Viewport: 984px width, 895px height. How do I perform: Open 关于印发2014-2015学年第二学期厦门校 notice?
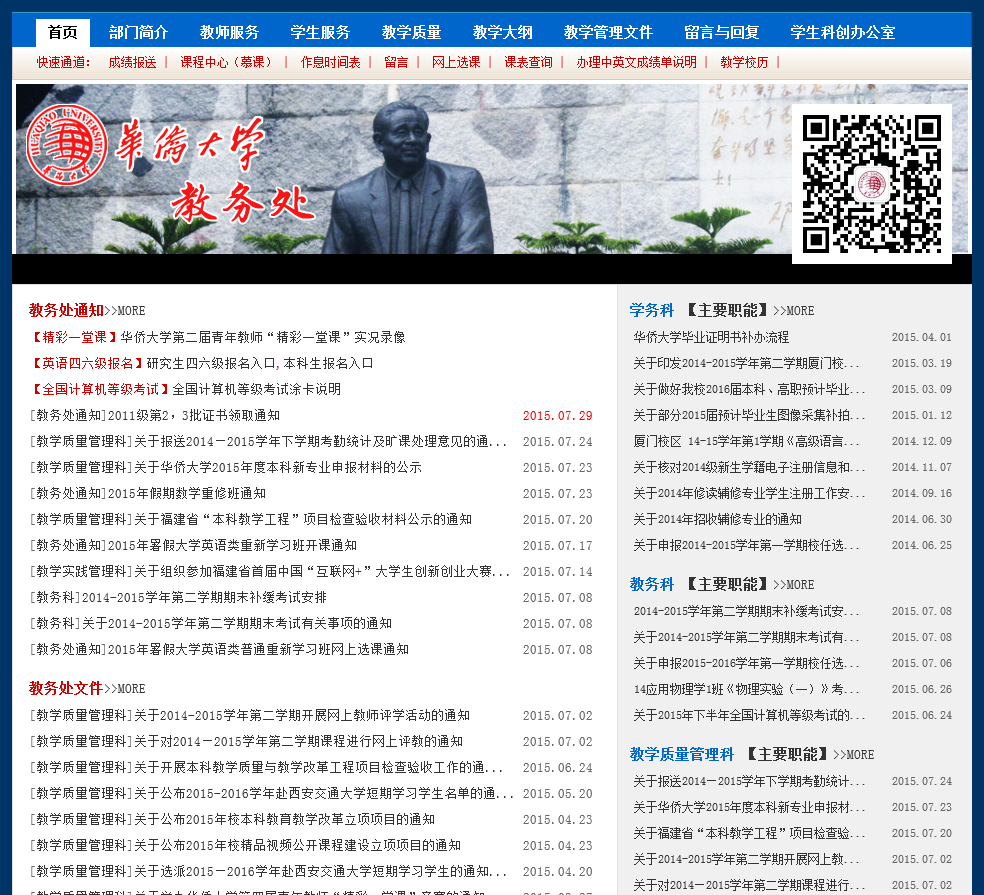click(746, 363)
